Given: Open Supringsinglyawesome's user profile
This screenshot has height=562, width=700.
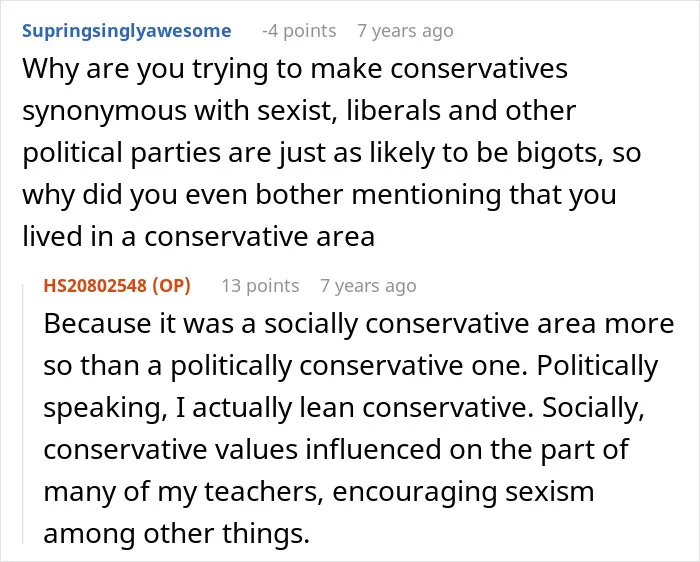Looking at the screenshot, I should click(127, 31).
